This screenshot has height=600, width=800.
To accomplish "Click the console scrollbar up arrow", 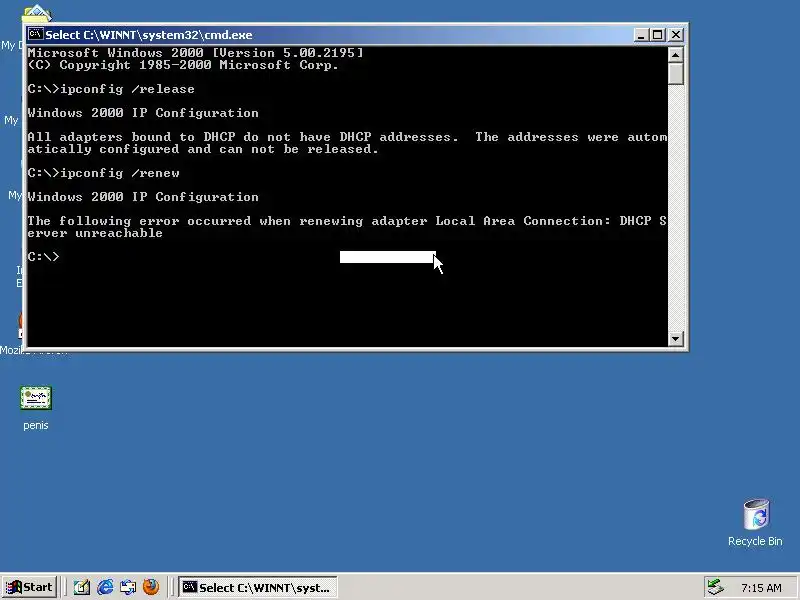I will [x=676, y=55].
